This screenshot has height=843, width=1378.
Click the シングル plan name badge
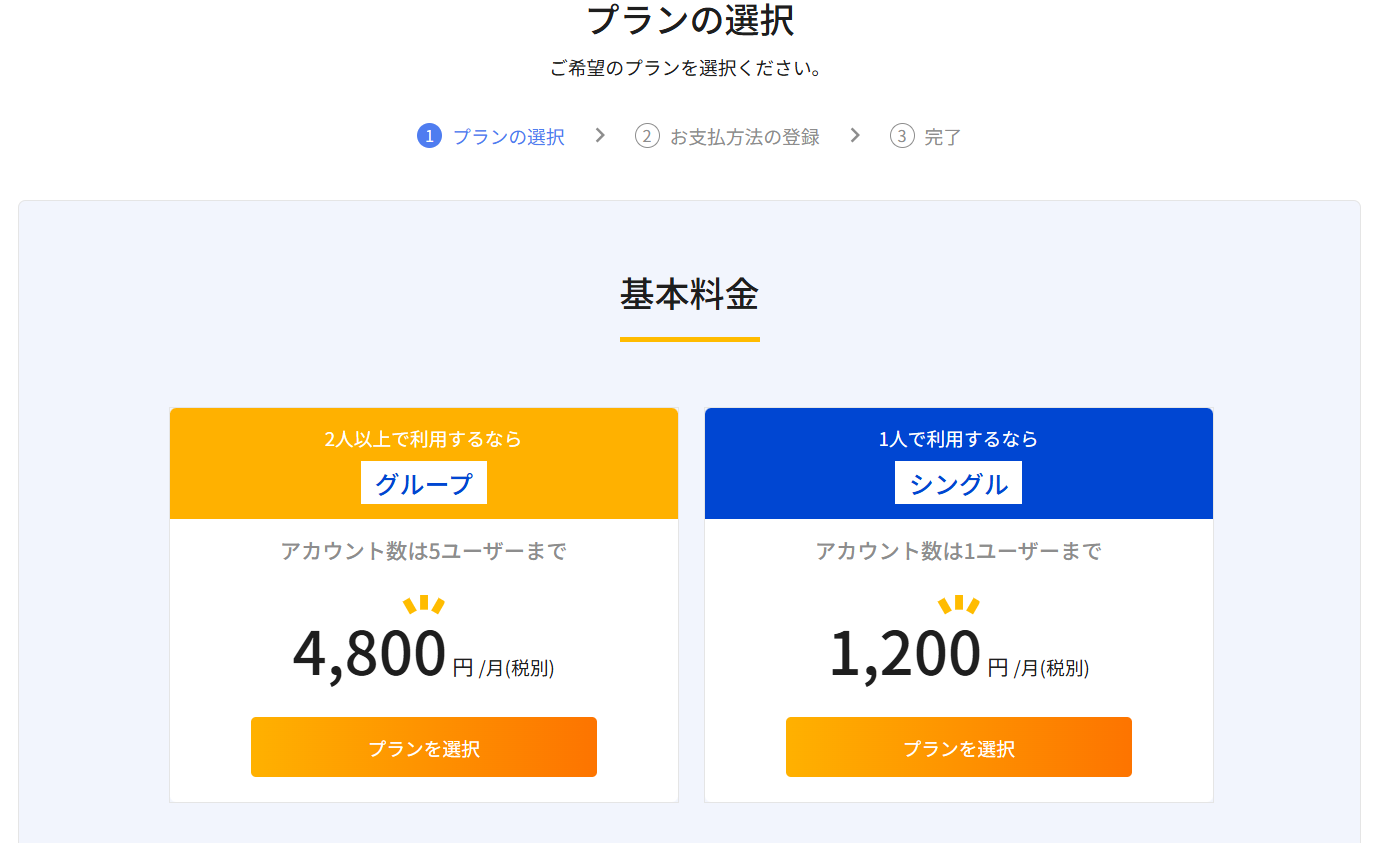pos(958,483)
